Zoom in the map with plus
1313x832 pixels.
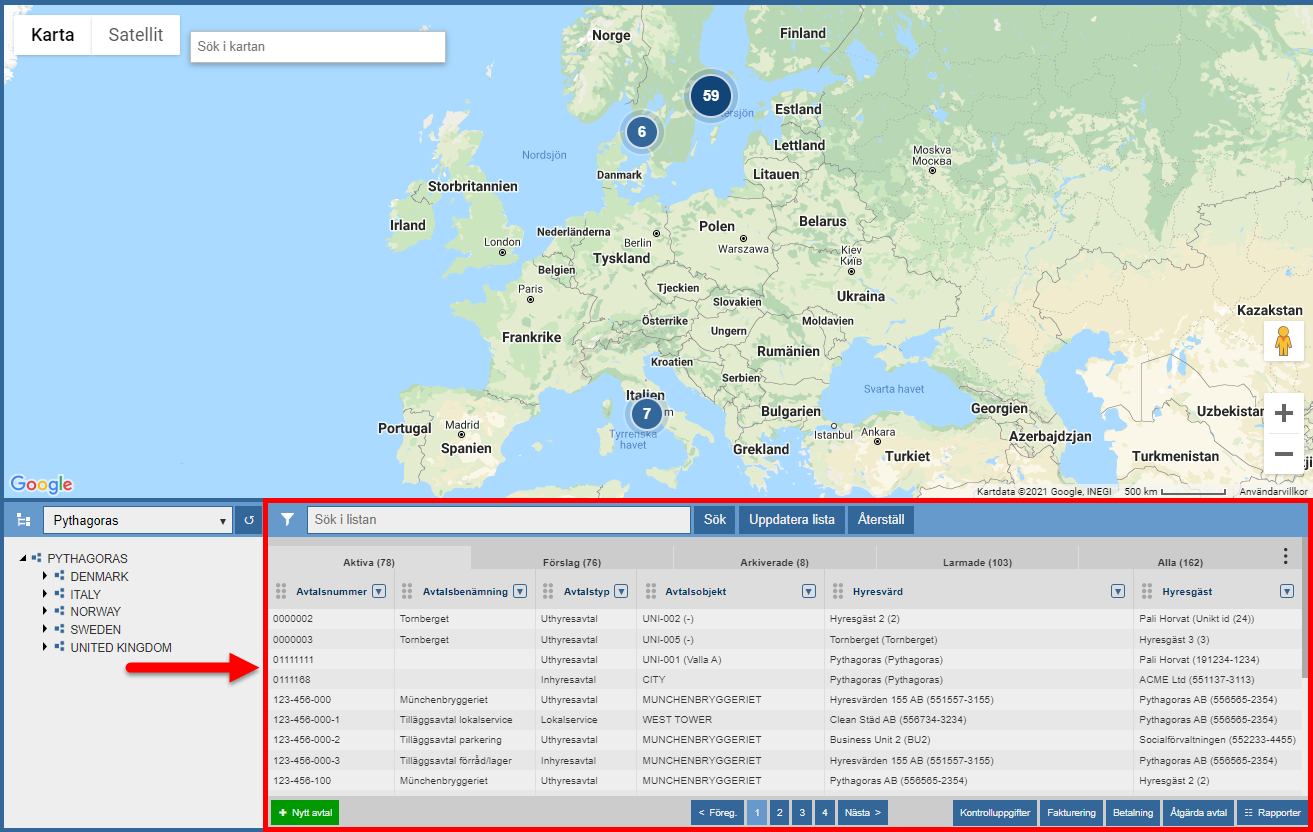[1284, 413]
